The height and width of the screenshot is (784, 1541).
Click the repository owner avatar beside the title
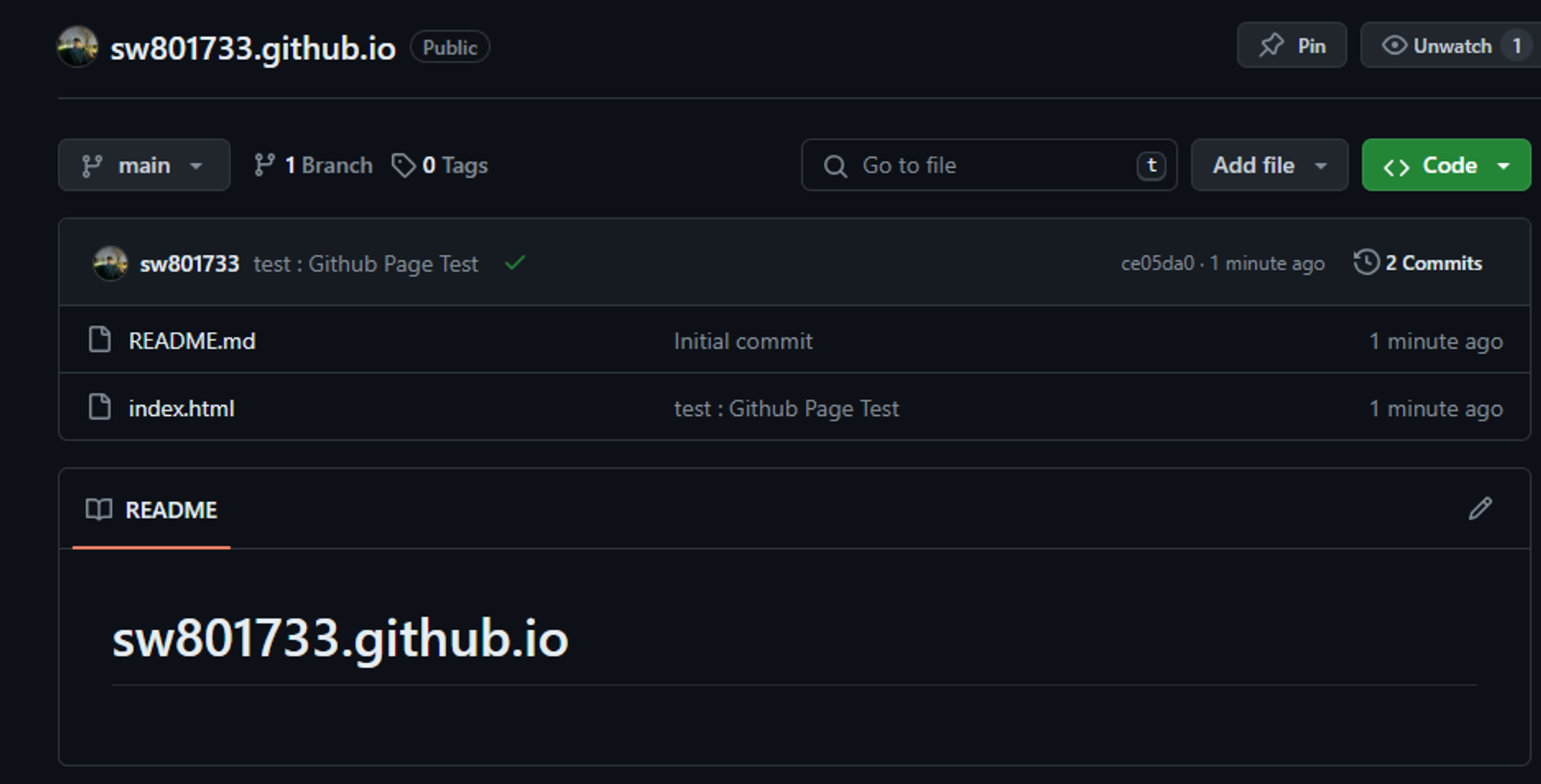78,46
